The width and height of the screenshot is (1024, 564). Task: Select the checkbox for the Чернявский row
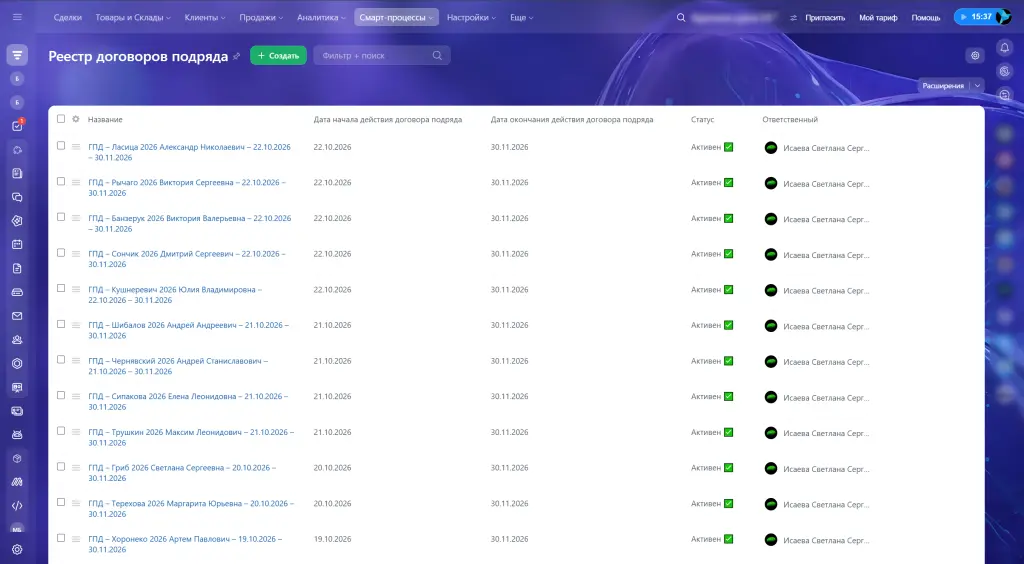(x=61, y=360)
